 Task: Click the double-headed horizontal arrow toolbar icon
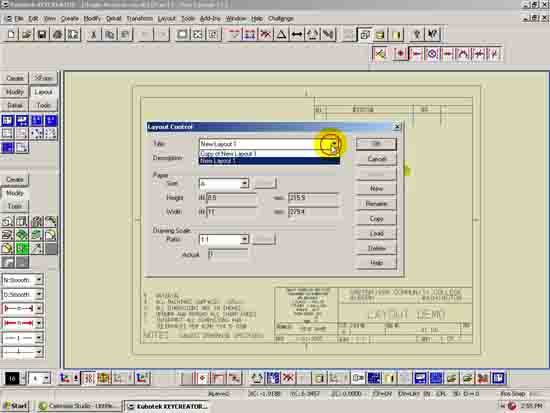pos(297,34)
